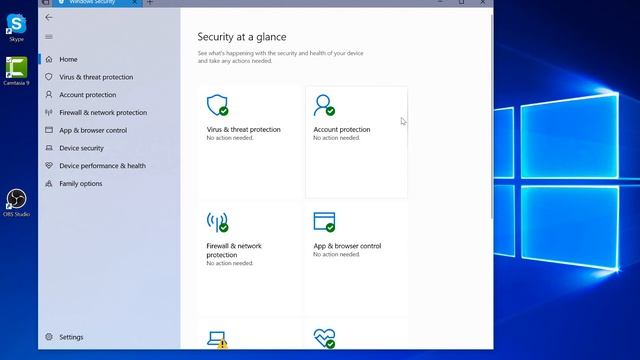Click the large App & browser control icon
The width and height of the screenshot is (640, 360).
tap(324, 222)
